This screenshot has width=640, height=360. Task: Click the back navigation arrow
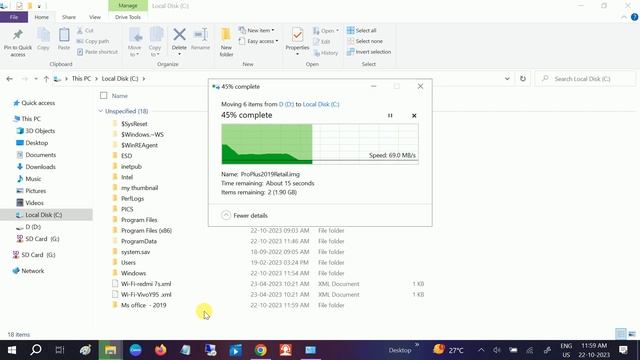coord(9,79)
